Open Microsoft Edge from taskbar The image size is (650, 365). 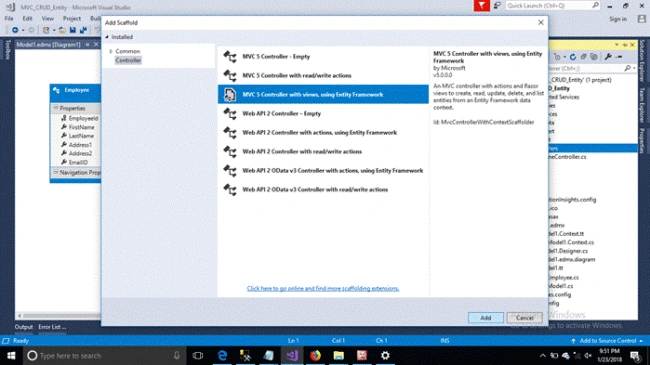(222, 355)
